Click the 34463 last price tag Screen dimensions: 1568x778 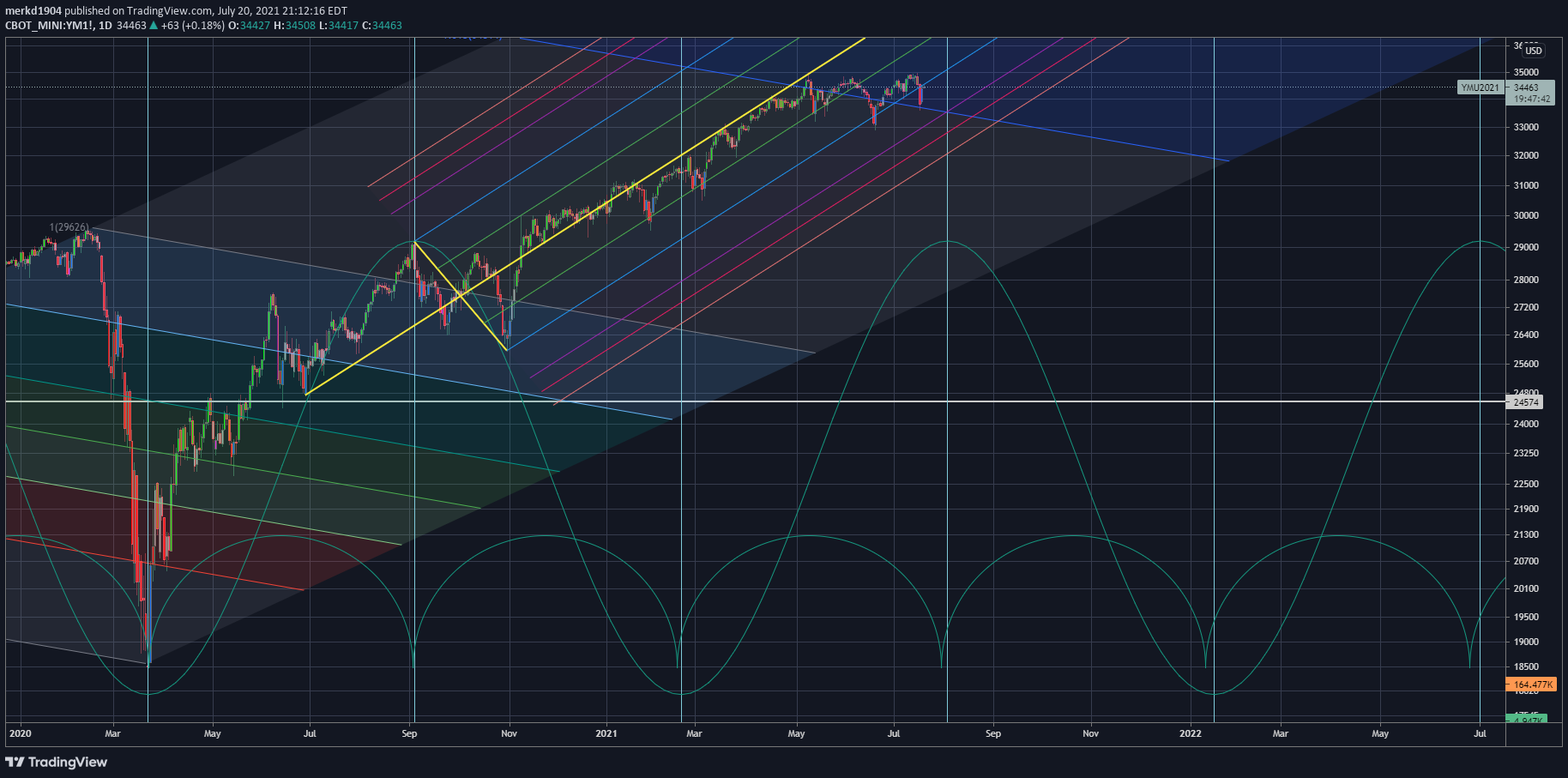pos(1526,87)
